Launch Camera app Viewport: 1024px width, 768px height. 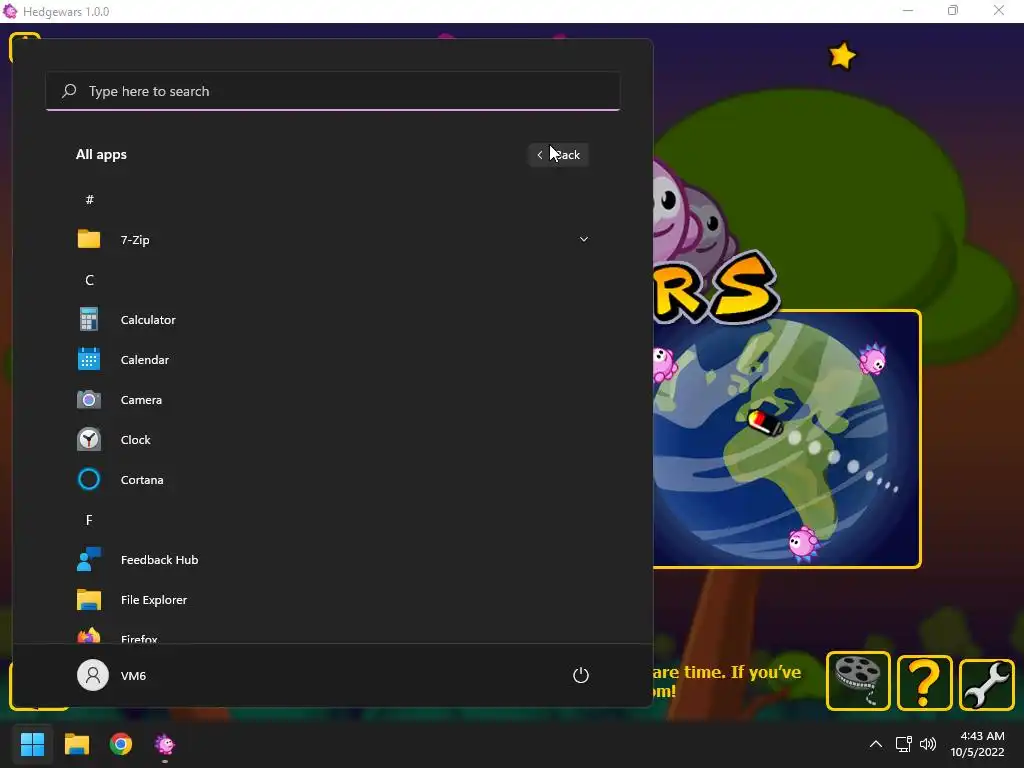coord(332,400)
